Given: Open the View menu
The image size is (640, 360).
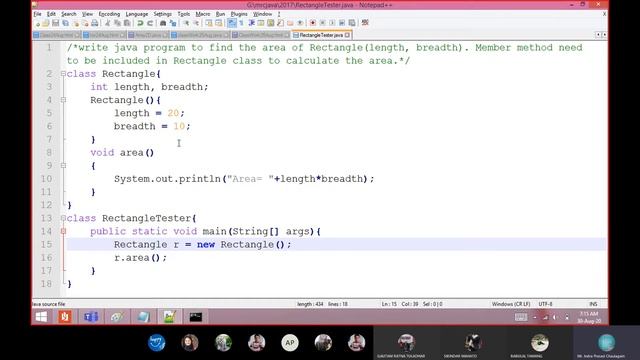Looking at the screenshot, I should point(87,14).
